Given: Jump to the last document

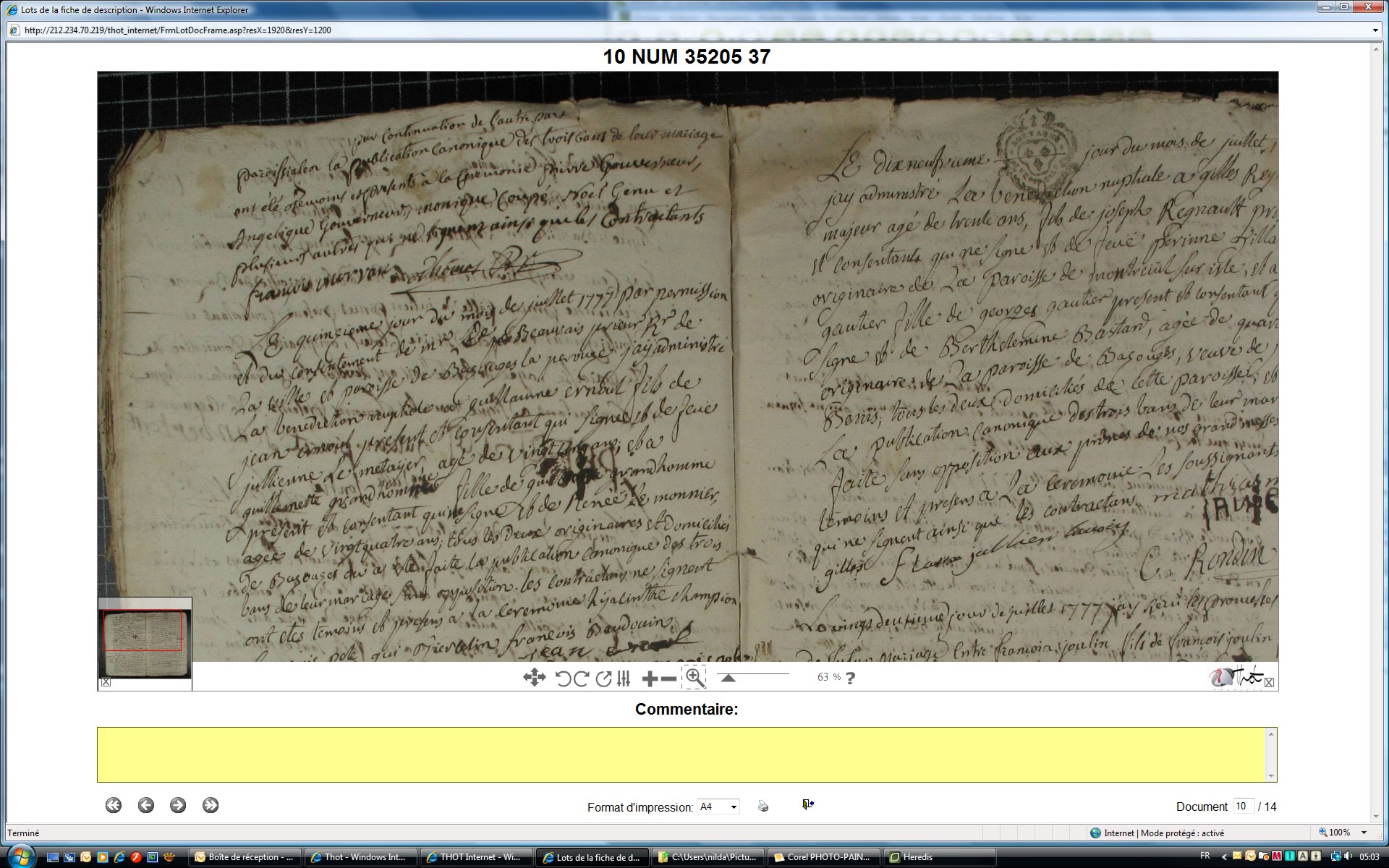Looking at the screenshot, I should point(211,806).
